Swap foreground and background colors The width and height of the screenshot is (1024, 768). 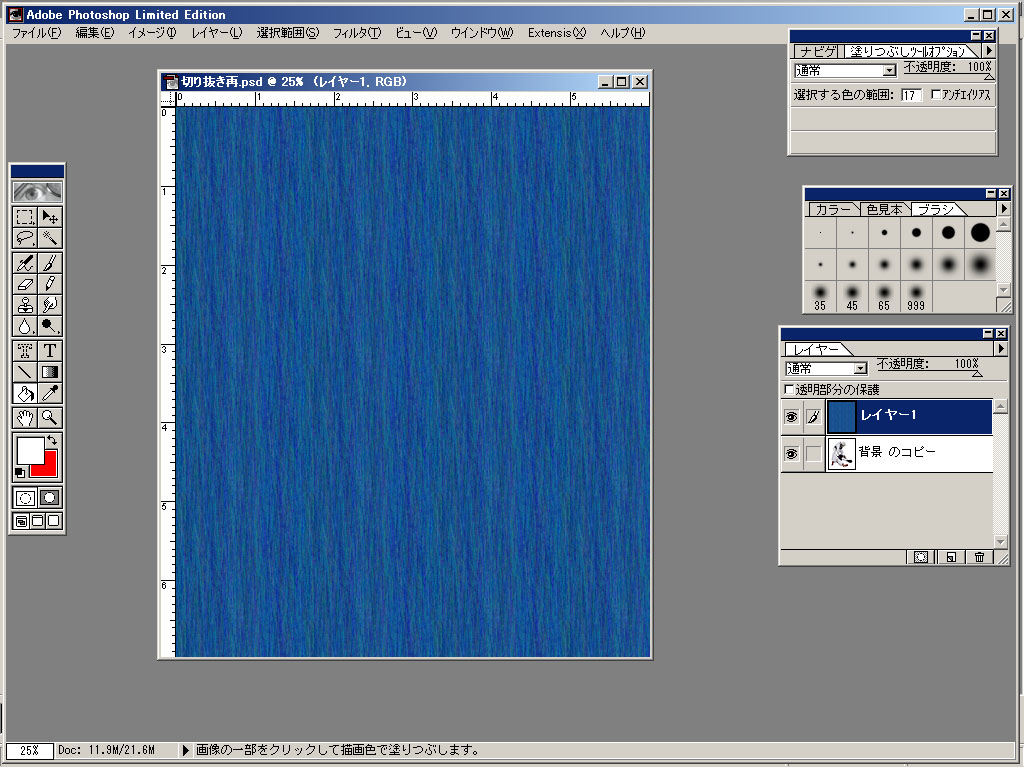52,441
